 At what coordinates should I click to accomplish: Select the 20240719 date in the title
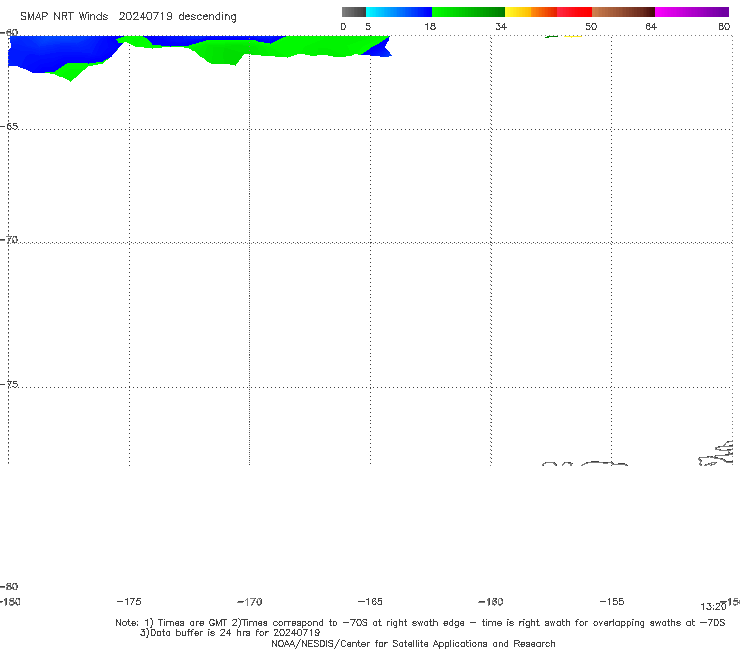(145, 16)
